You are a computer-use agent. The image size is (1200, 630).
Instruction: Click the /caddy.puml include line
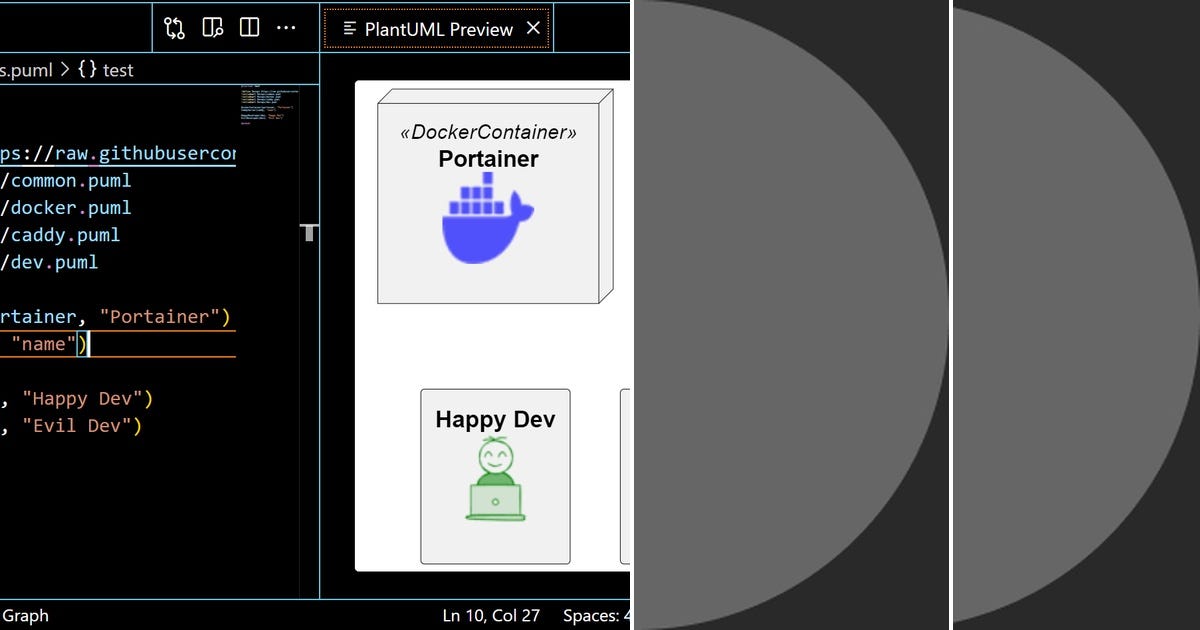pos(60,235)
